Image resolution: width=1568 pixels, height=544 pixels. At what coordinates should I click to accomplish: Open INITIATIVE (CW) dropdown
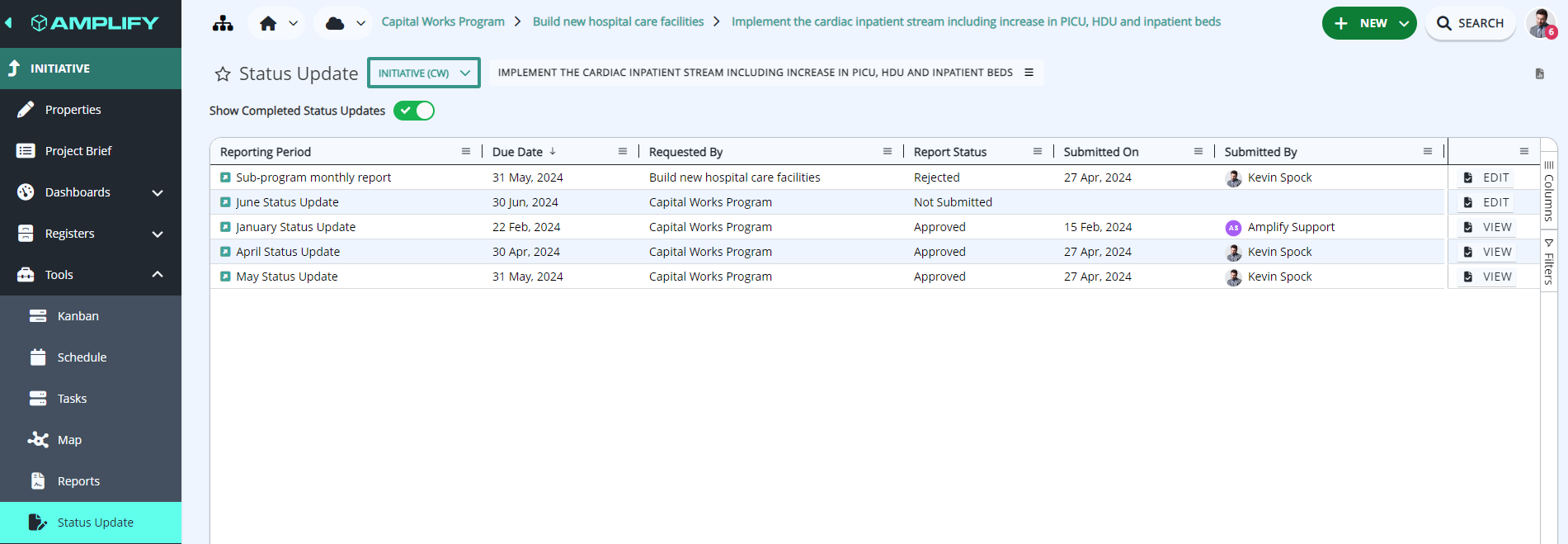point(424,73)
